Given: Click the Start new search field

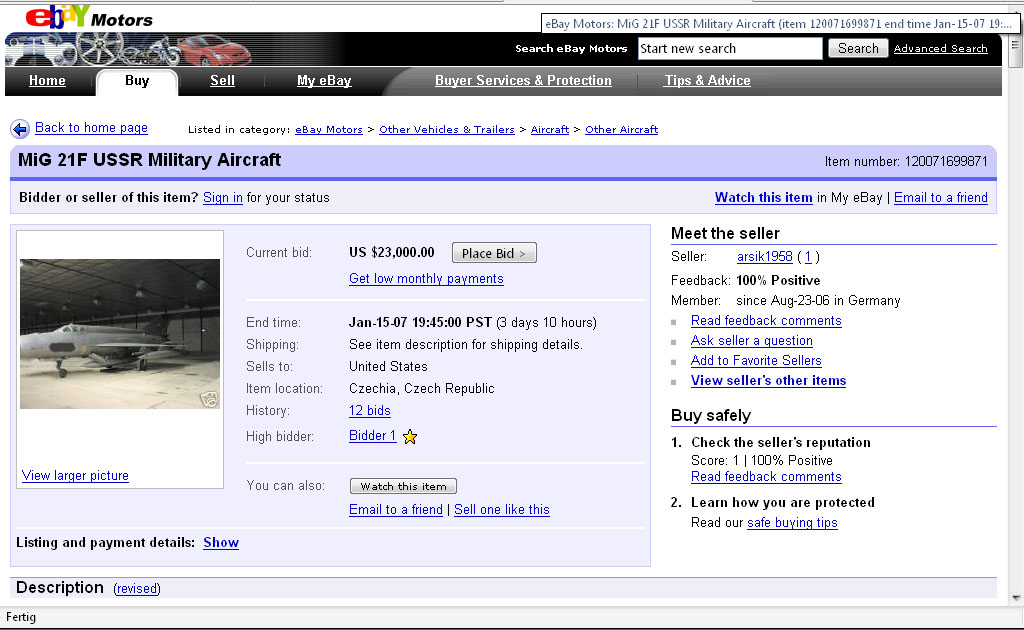Looking at the screenshot, I should [x=729, y=48].
